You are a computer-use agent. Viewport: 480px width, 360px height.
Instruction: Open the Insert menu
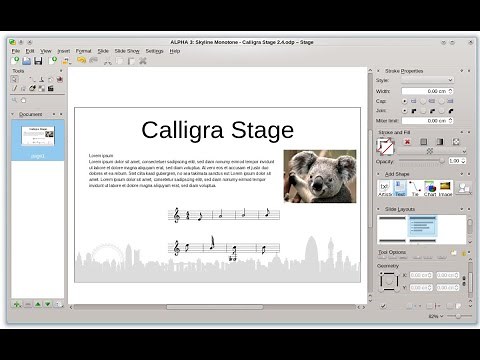pos(64,51)
